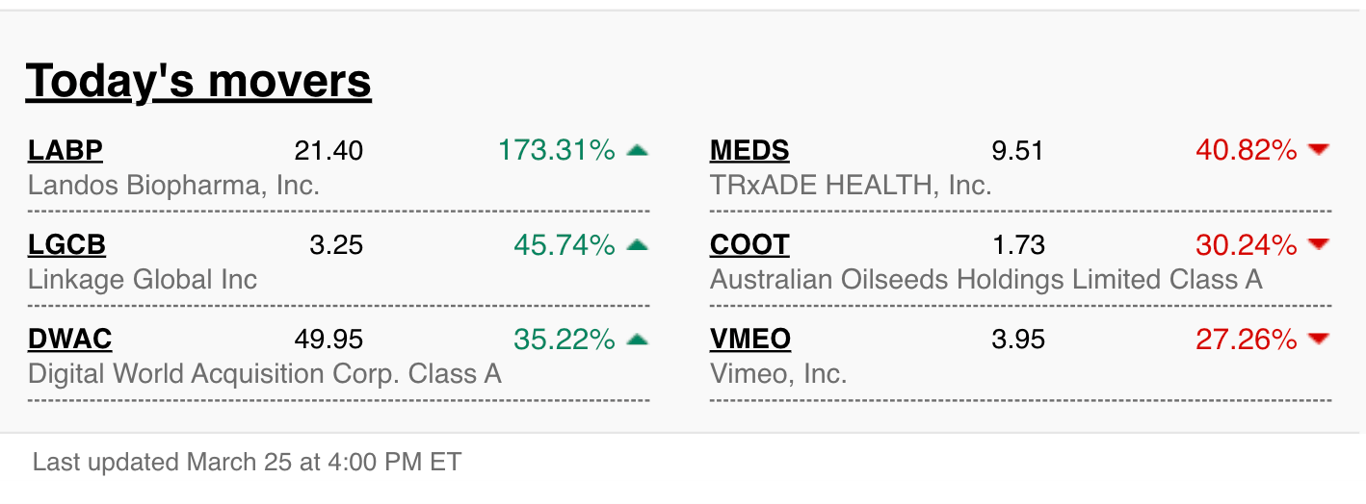Viewport: 1366px width, 504px height.
Task: Open the VMEO ticker link
Action: coord(750,340)
